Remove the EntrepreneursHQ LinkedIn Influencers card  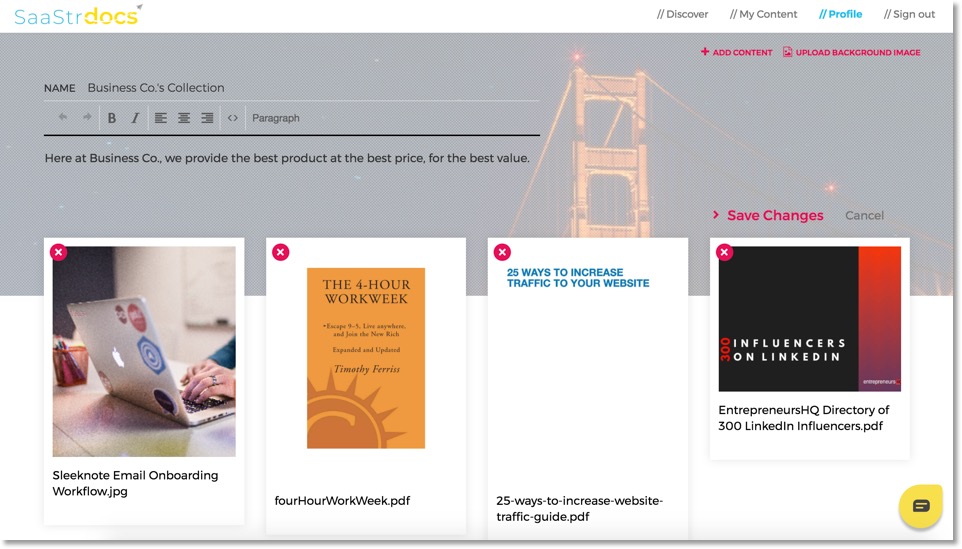point(725,252)
